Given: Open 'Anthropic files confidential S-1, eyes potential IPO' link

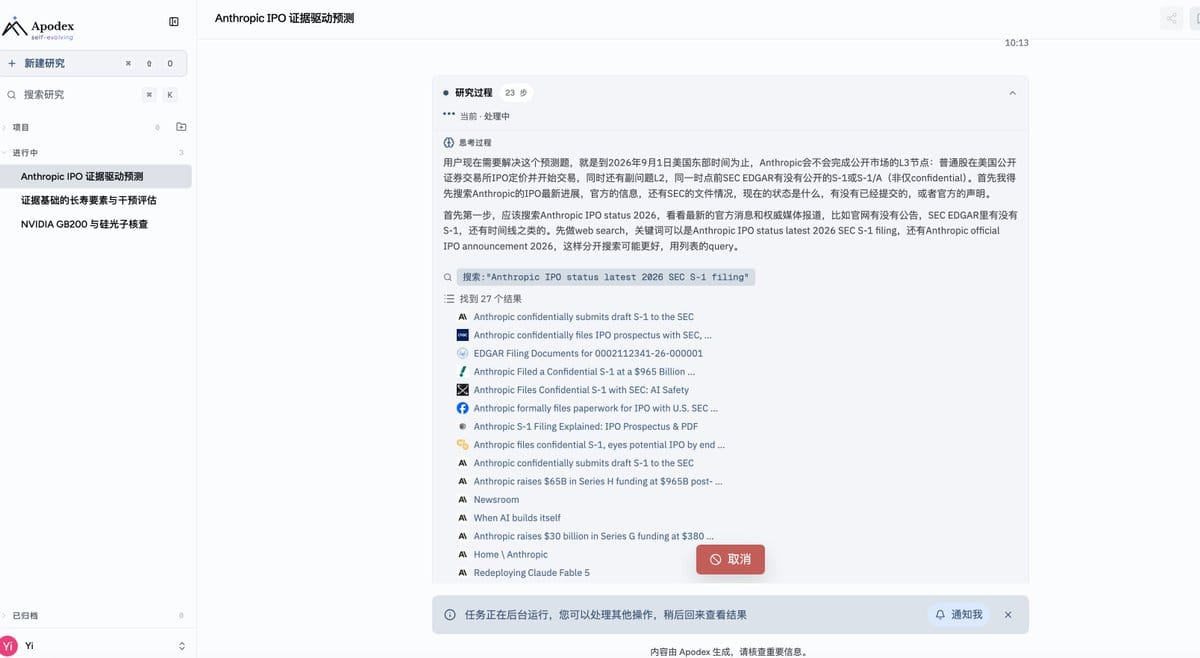Looking at the screenshot, I should 599,445.
